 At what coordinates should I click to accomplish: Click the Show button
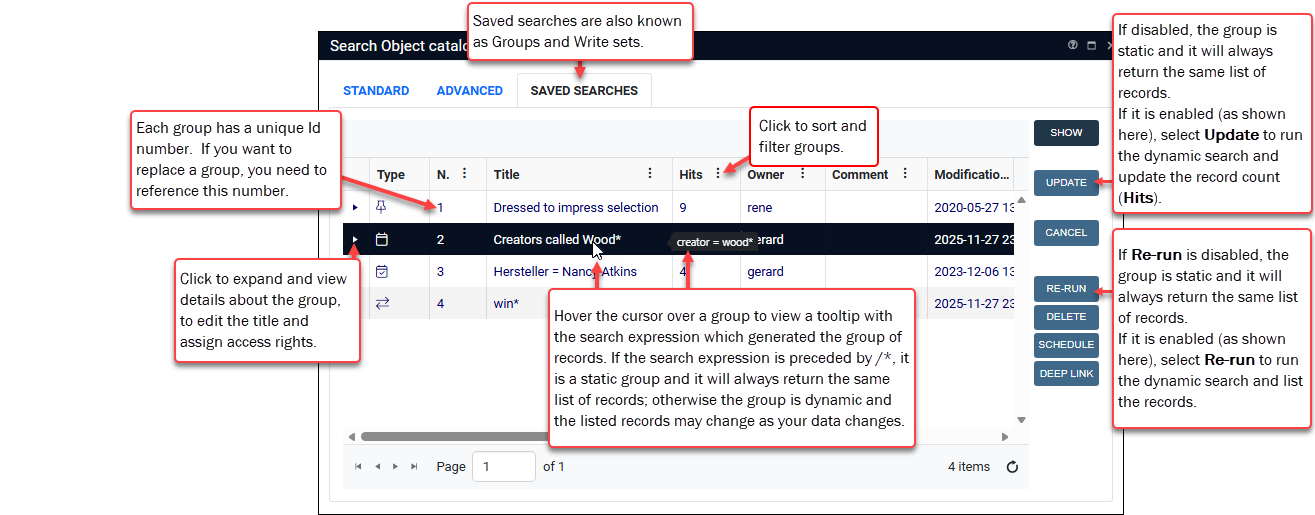point(1066,132)
